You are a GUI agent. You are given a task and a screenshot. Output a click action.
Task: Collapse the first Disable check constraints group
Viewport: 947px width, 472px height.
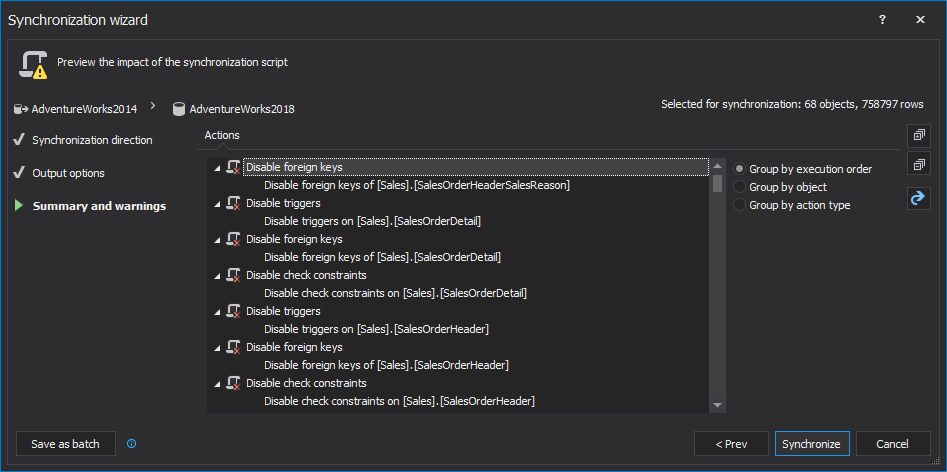[x=218, y=276]
